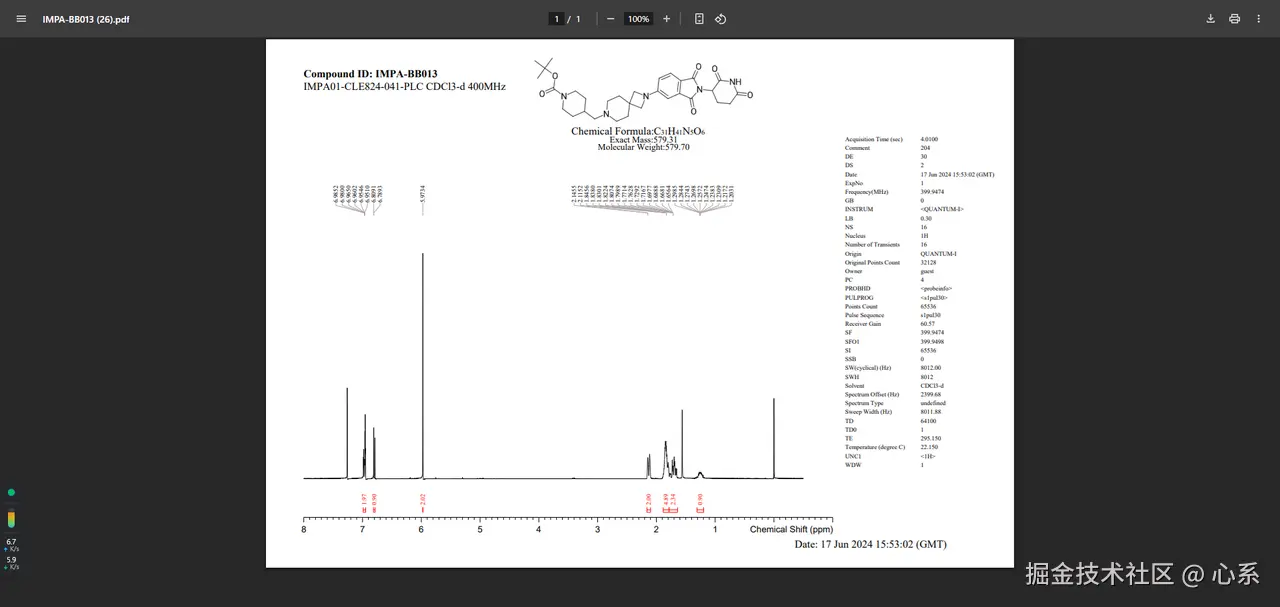Click the Number of Transients label
This screenshot has height=607, width=1280.
coord(872,245)
